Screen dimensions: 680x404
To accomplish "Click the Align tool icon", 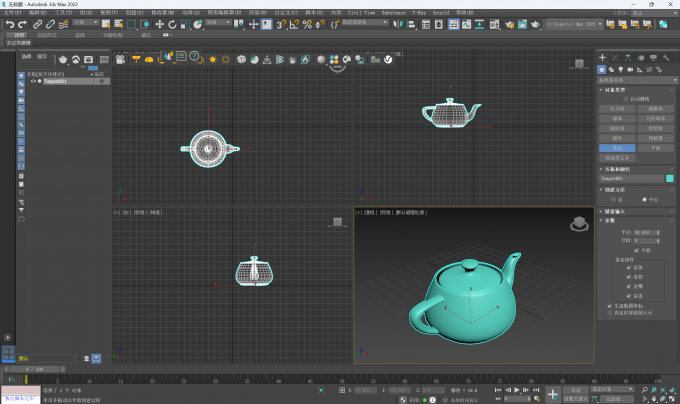I will tap(411, 24).
